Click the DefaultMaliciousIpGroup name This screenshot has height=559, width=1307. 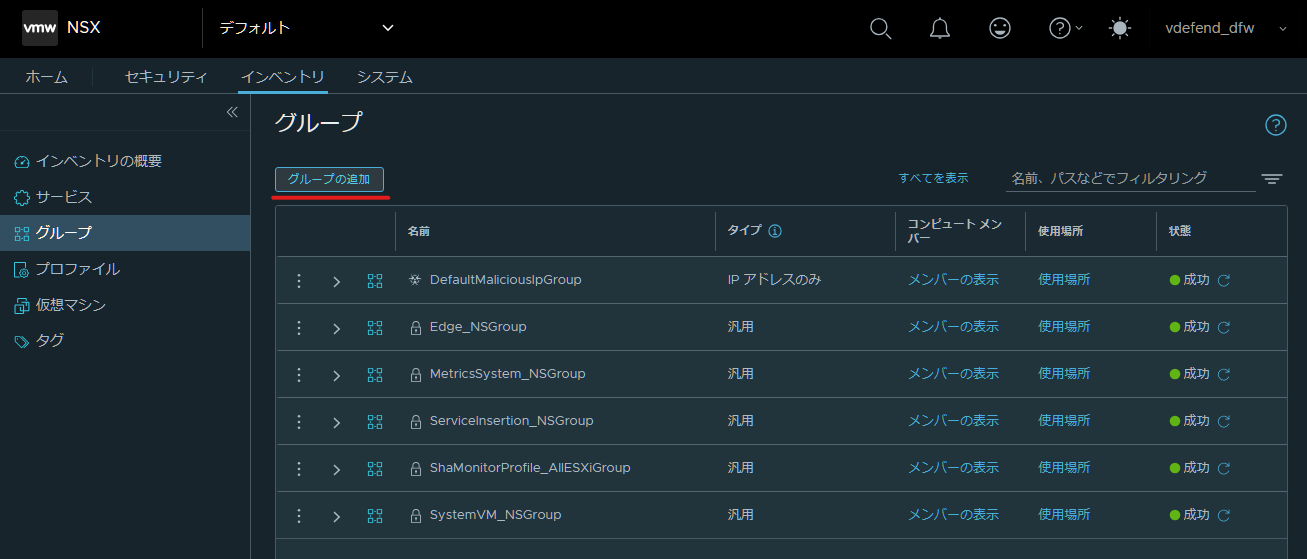coord(505,280)
